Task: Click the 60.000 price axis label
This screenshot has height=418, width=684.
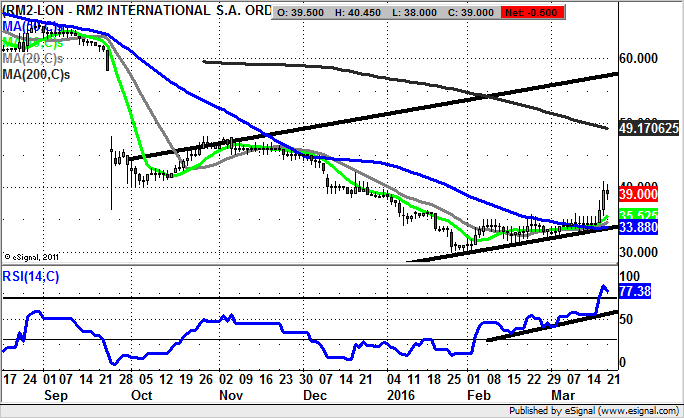Action: [639, 59]
